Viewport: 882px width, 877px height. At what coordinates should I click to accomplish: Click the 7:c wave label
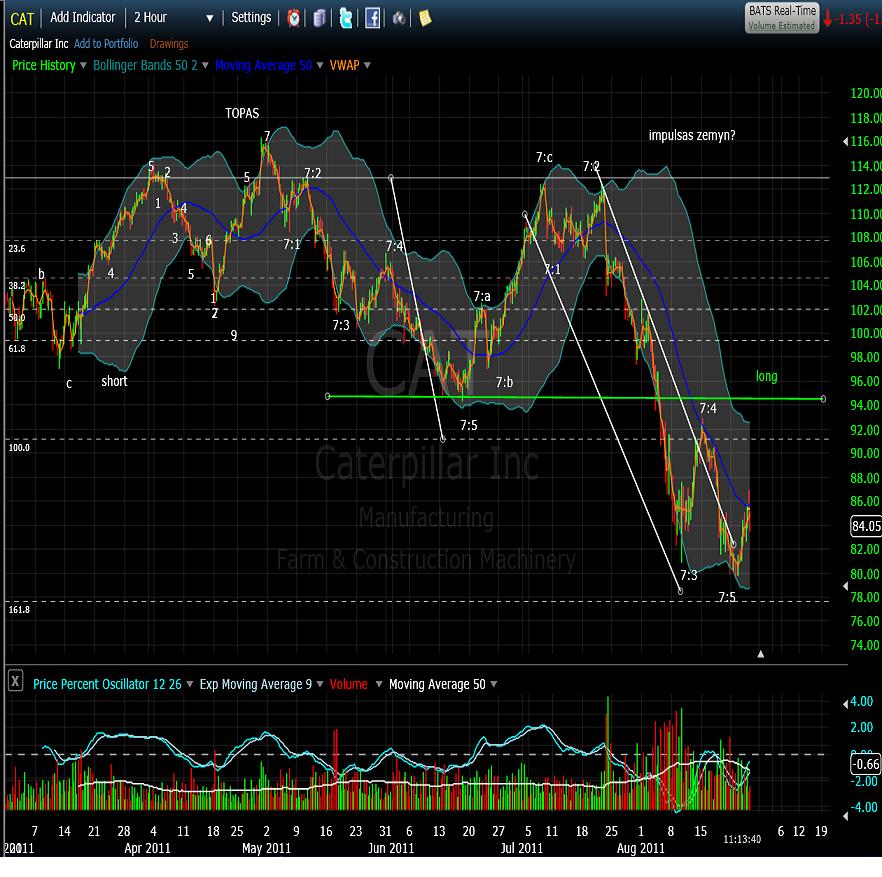[x=544, y=158]
